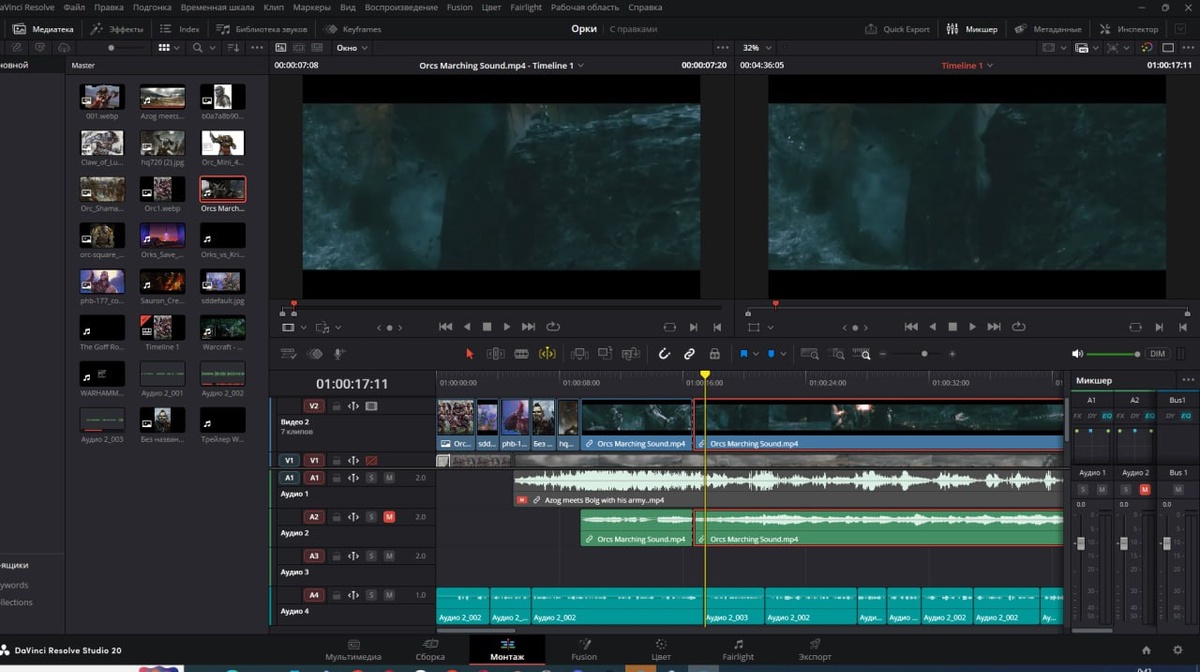Click the Position Lock padlock in toolbar

(714, 354)
